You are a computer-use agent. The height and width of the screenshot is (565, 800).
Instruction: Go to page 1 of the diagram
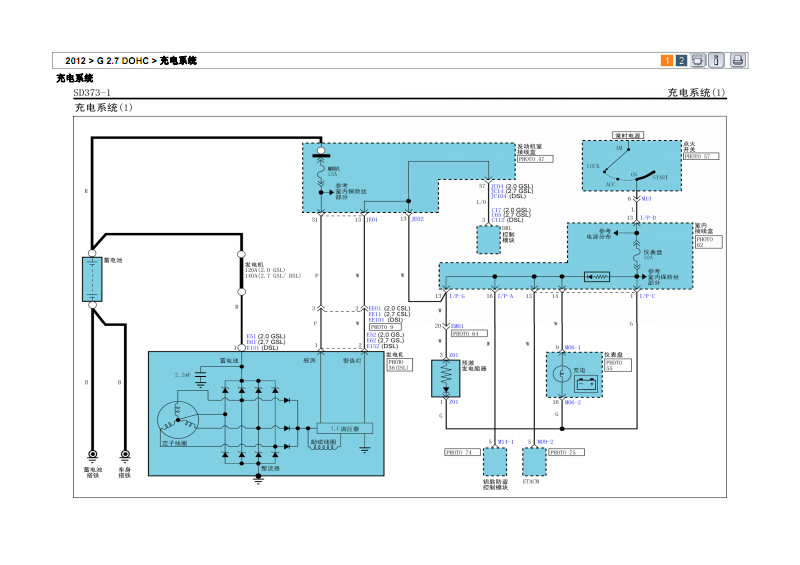click(x=667, y=61)
